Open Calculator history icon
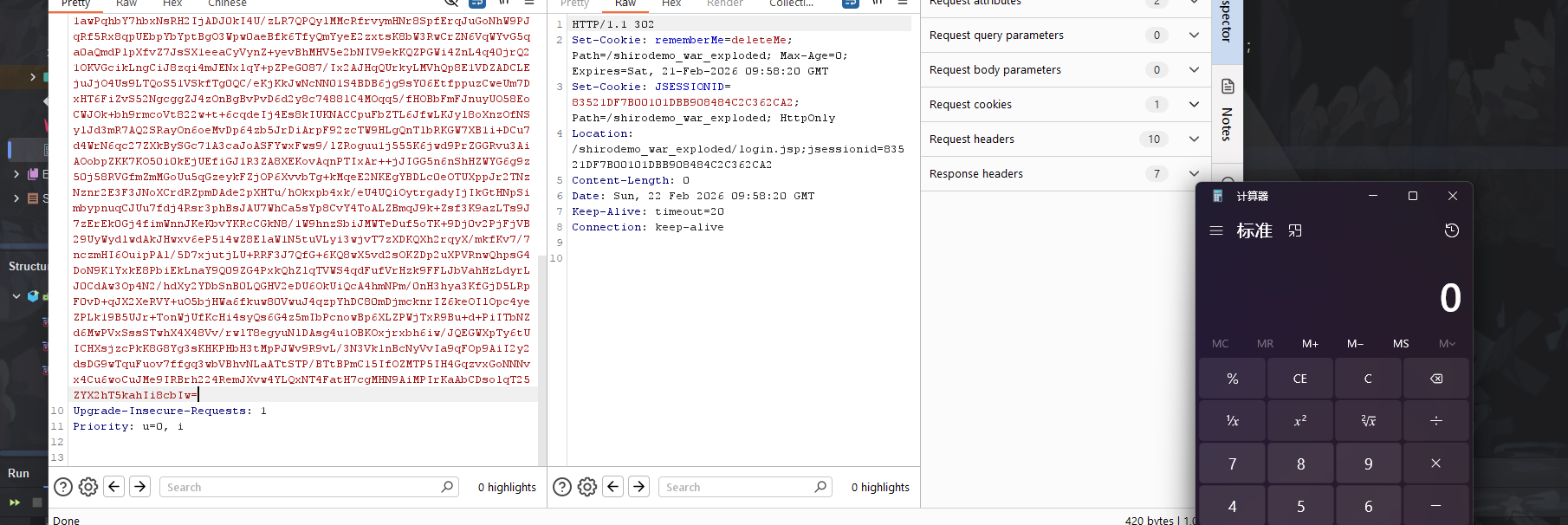 click(1452, 230)
